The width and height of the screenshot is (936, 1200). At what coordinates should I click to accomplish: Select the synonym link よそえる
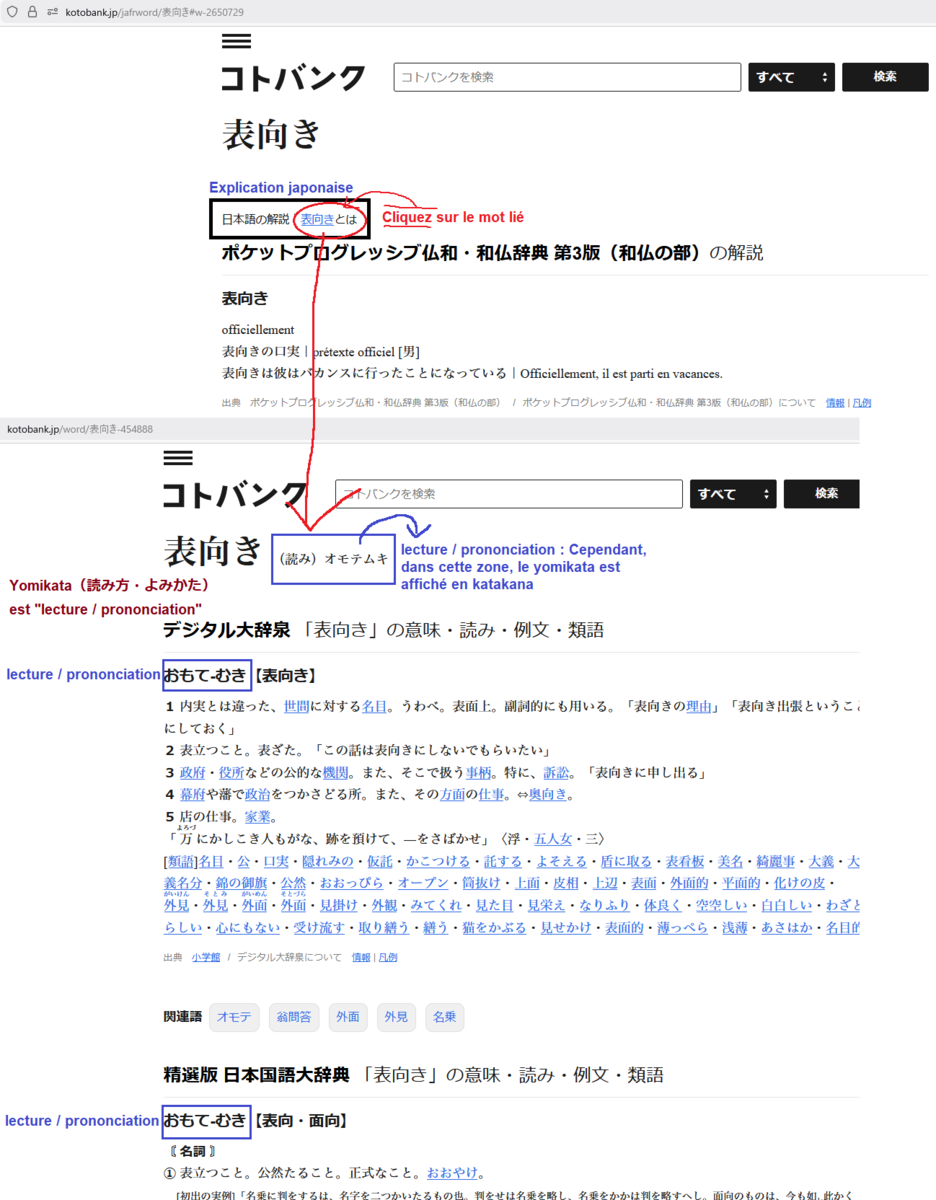(x=562, y=861)
